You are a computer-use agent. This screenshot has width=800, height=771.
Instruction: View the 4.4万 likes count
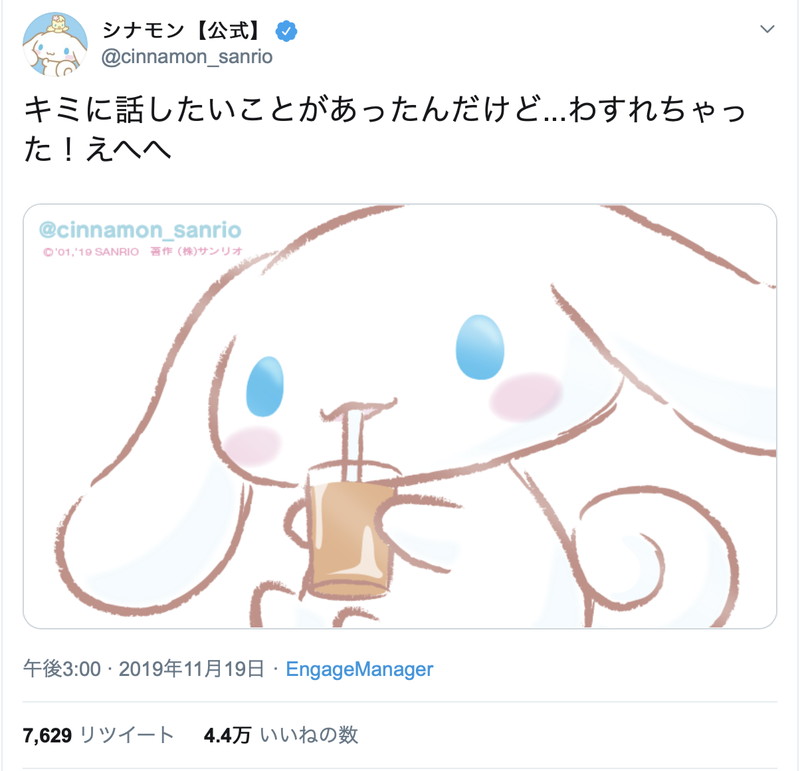[x=227, y=735]
